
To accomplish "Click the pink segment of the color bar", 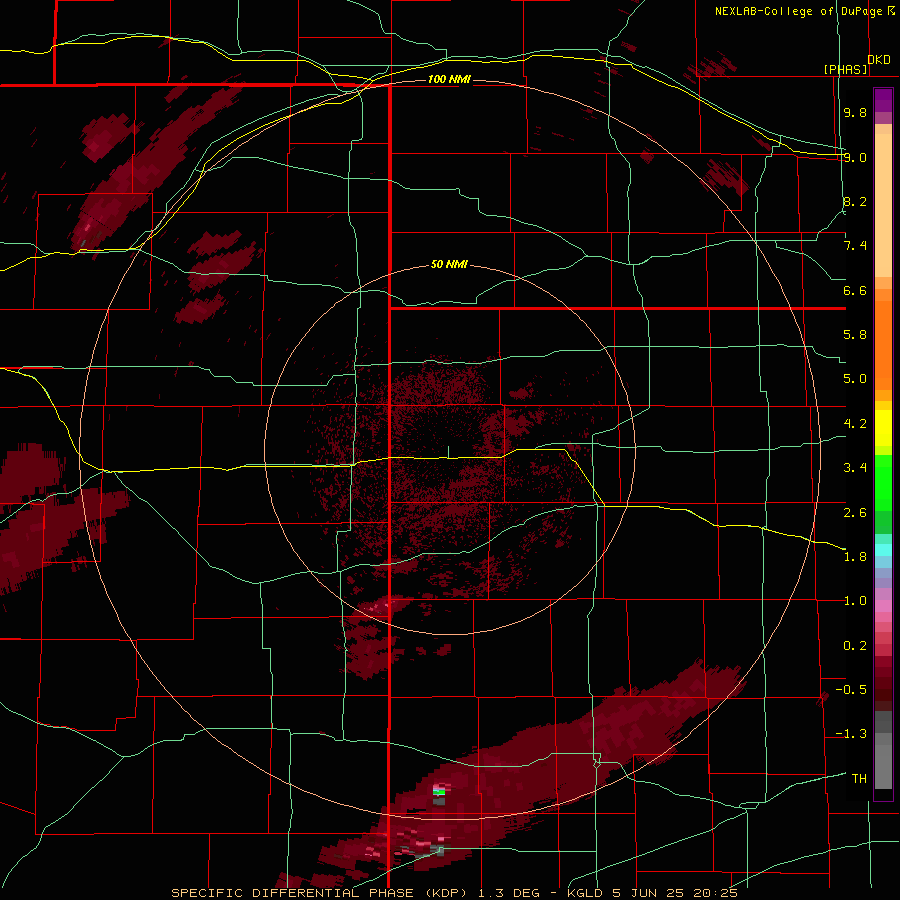I will coord(883,606).
